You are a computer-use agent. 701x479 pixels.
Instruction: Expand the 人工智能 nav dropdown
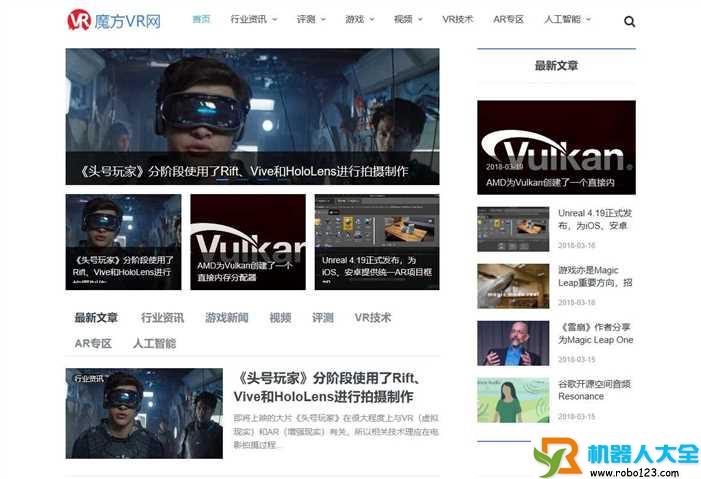(567, 19)
